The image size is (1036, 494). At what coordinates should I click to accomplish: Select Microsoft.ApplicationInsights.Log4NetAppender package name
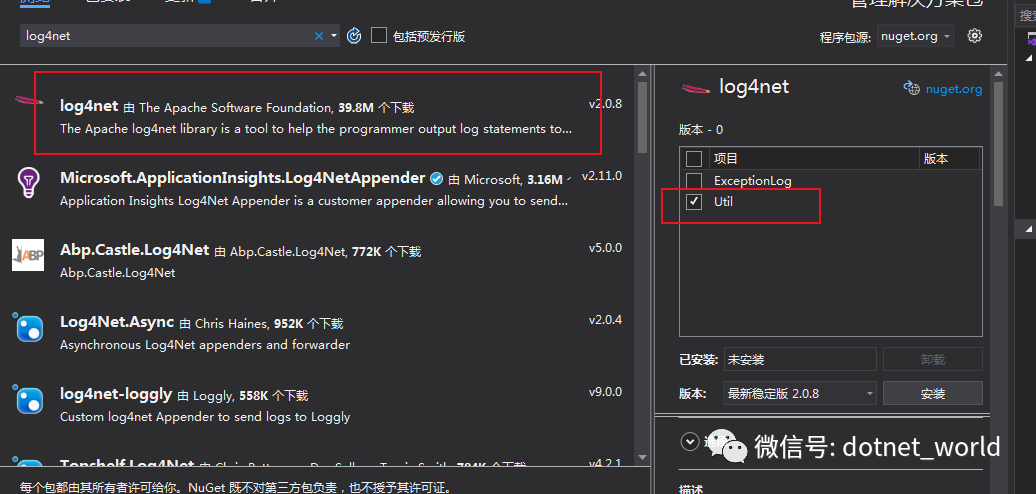(242, 178)
